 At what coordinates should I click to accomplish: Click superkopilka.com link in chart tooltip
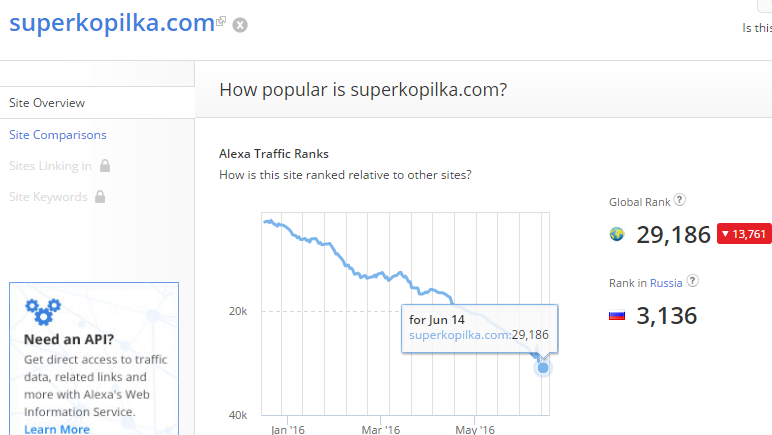tap(460, 335)
